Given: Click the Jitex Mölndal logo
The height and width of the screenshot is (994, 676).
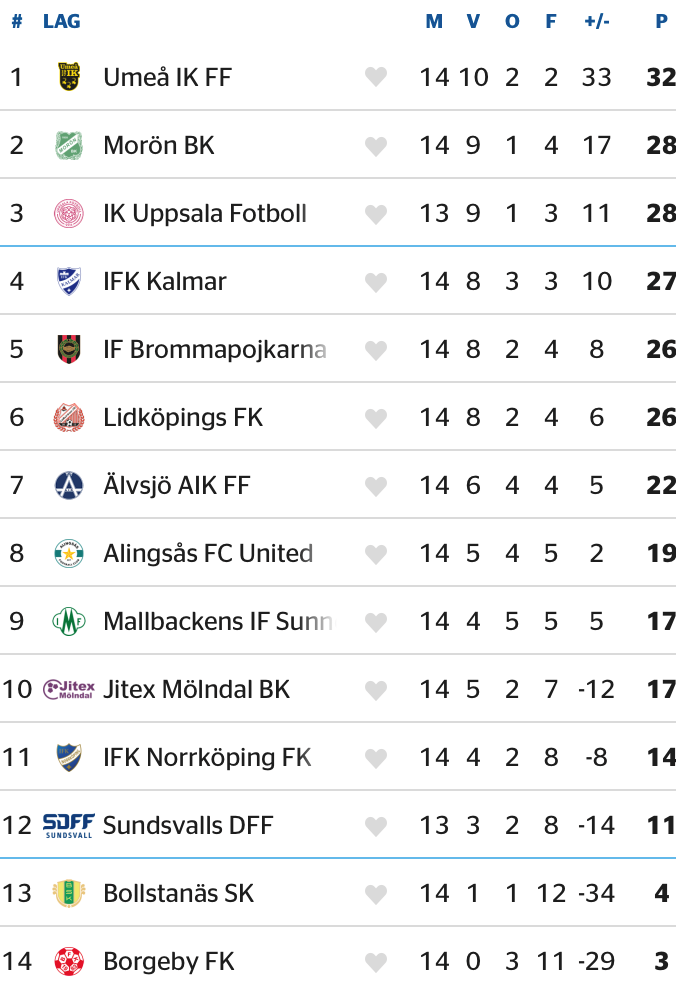Looking at the screenshot, I should pos(69,689).
